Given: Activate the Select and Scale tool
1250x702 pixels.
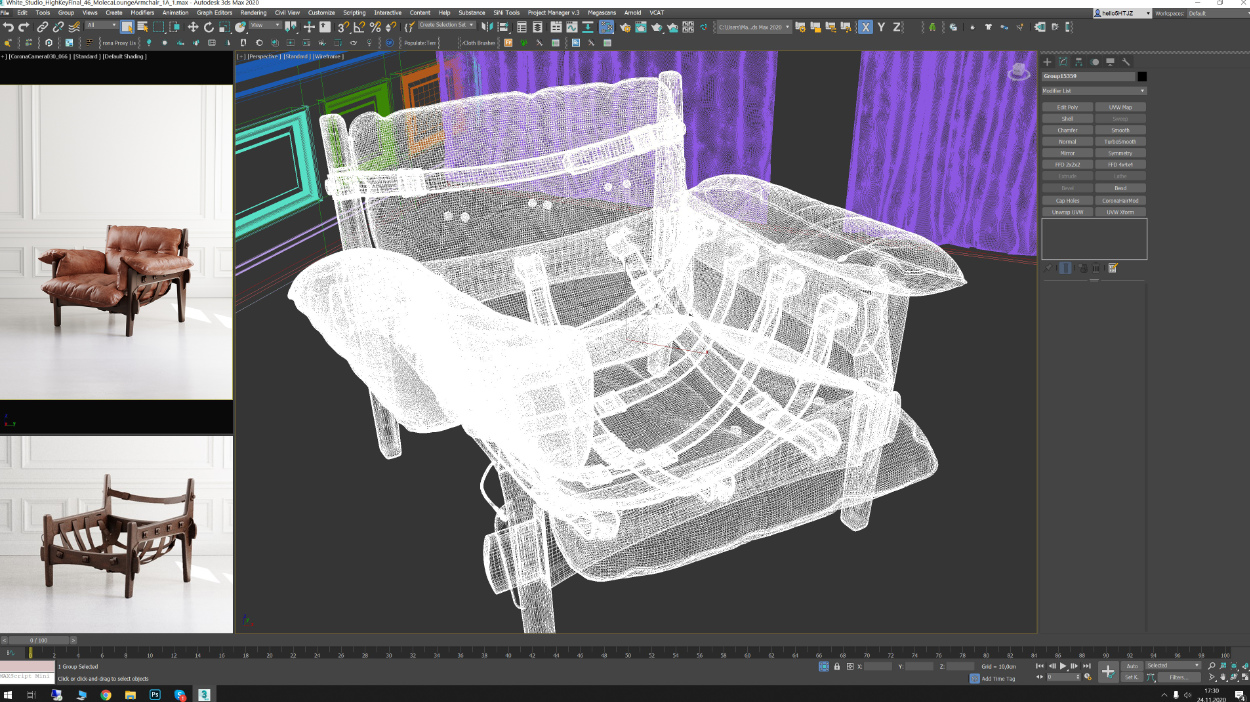Looking at the screenshot, I should pyautogui.click(x=225, y=27).
